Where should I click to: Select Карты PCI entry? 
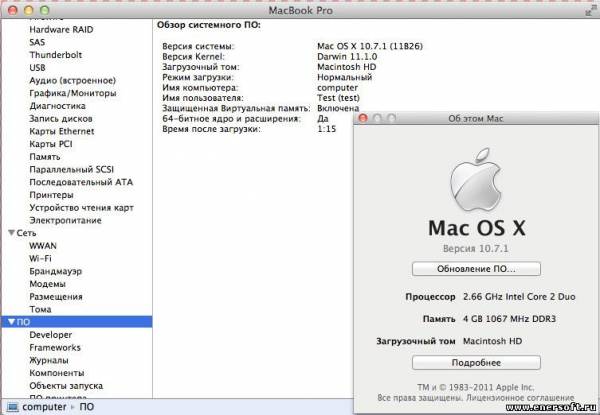coord(51,144)
